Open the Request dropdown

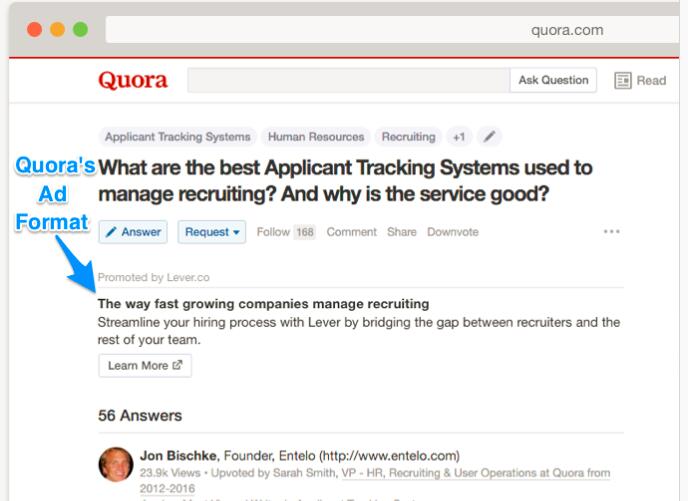coord(211,232)
